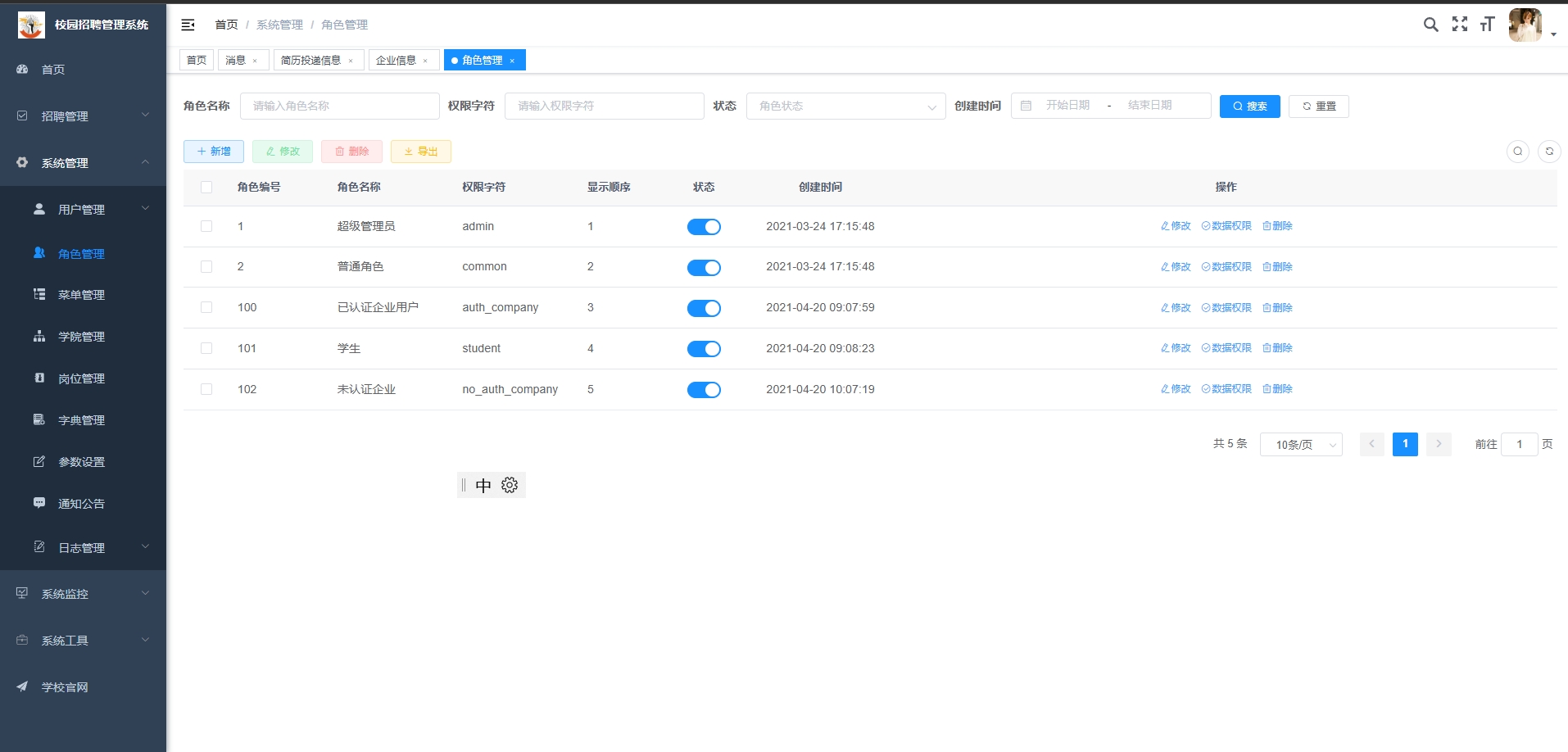Viewport: 1568px width, 752px height.
Task: Close the 简历投递信息 tab
Action: pos(351,61)
